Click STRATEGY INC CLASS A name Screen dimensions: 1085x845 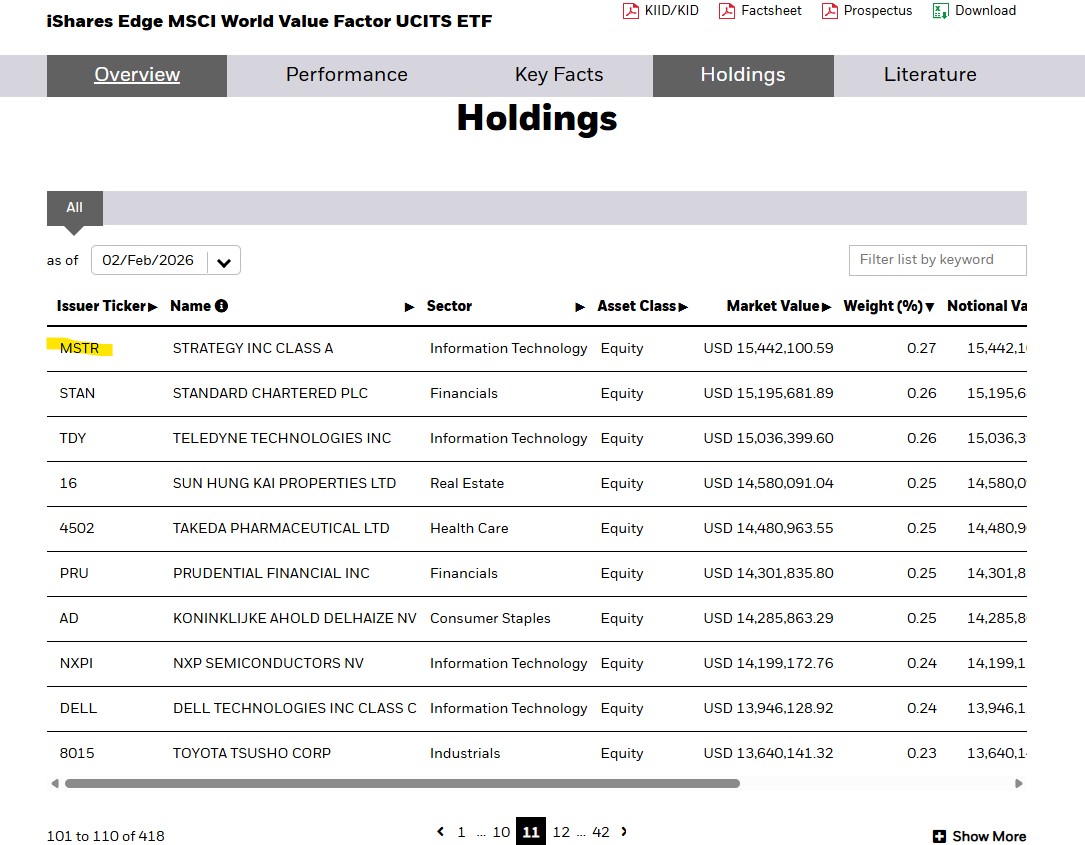pos(253,348)
